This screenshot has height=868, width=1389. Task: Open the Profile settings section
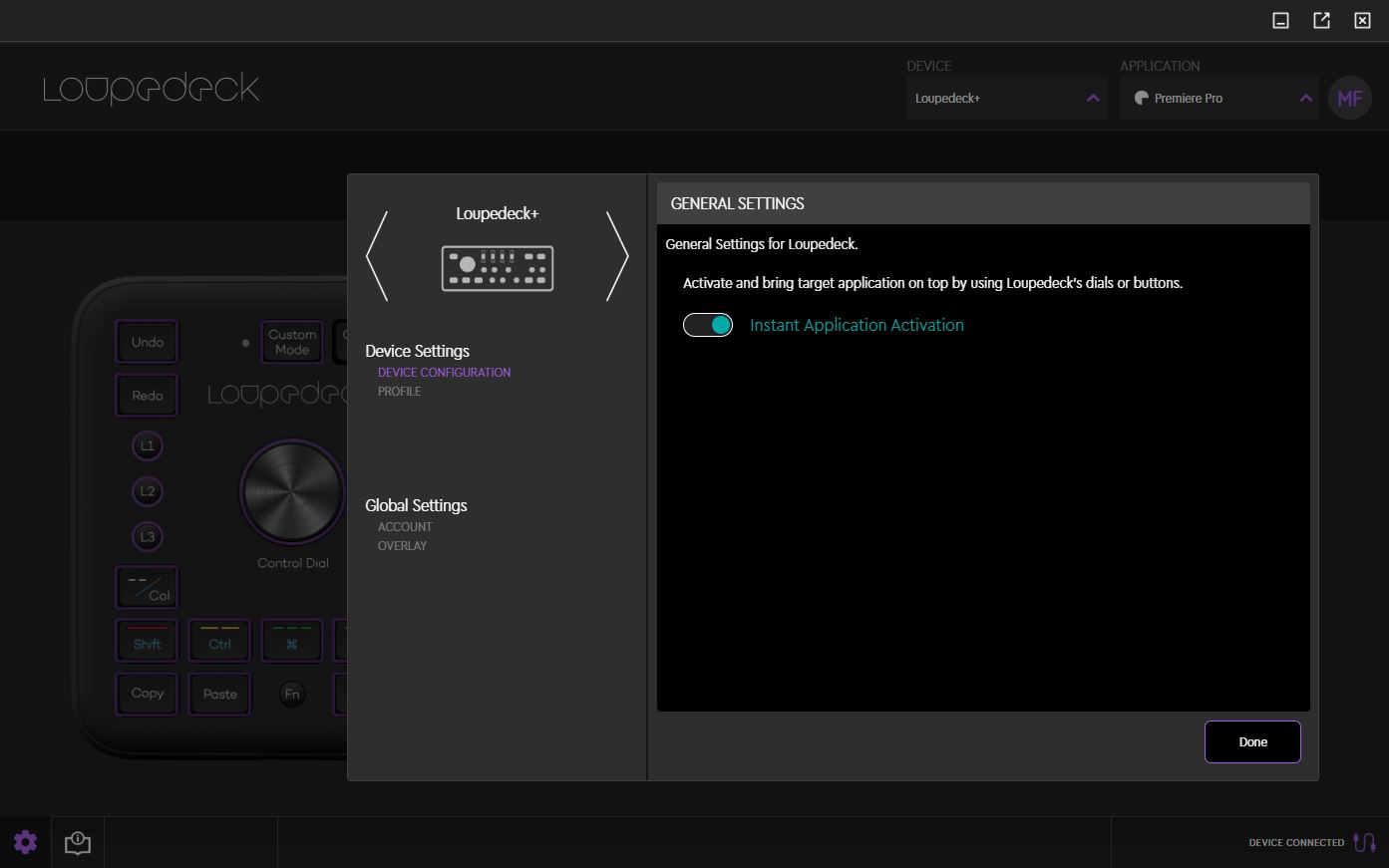[x=399, y=392]
